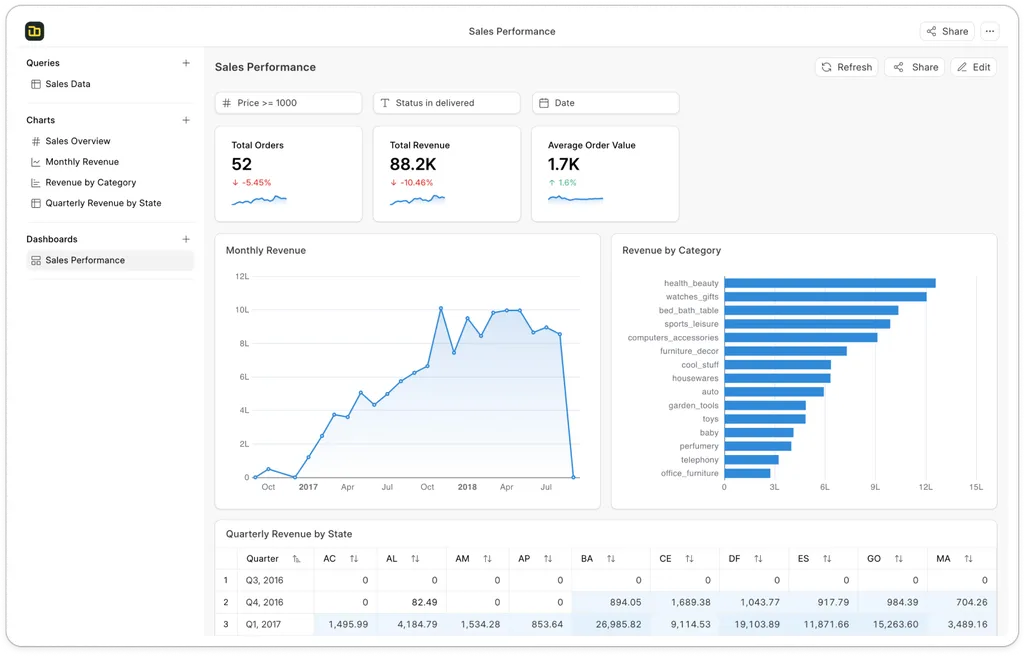Image resolution: width=1024 pixels, height=657 pixels.
Task: Sort the AL column in the table
Action: (415, 559)
